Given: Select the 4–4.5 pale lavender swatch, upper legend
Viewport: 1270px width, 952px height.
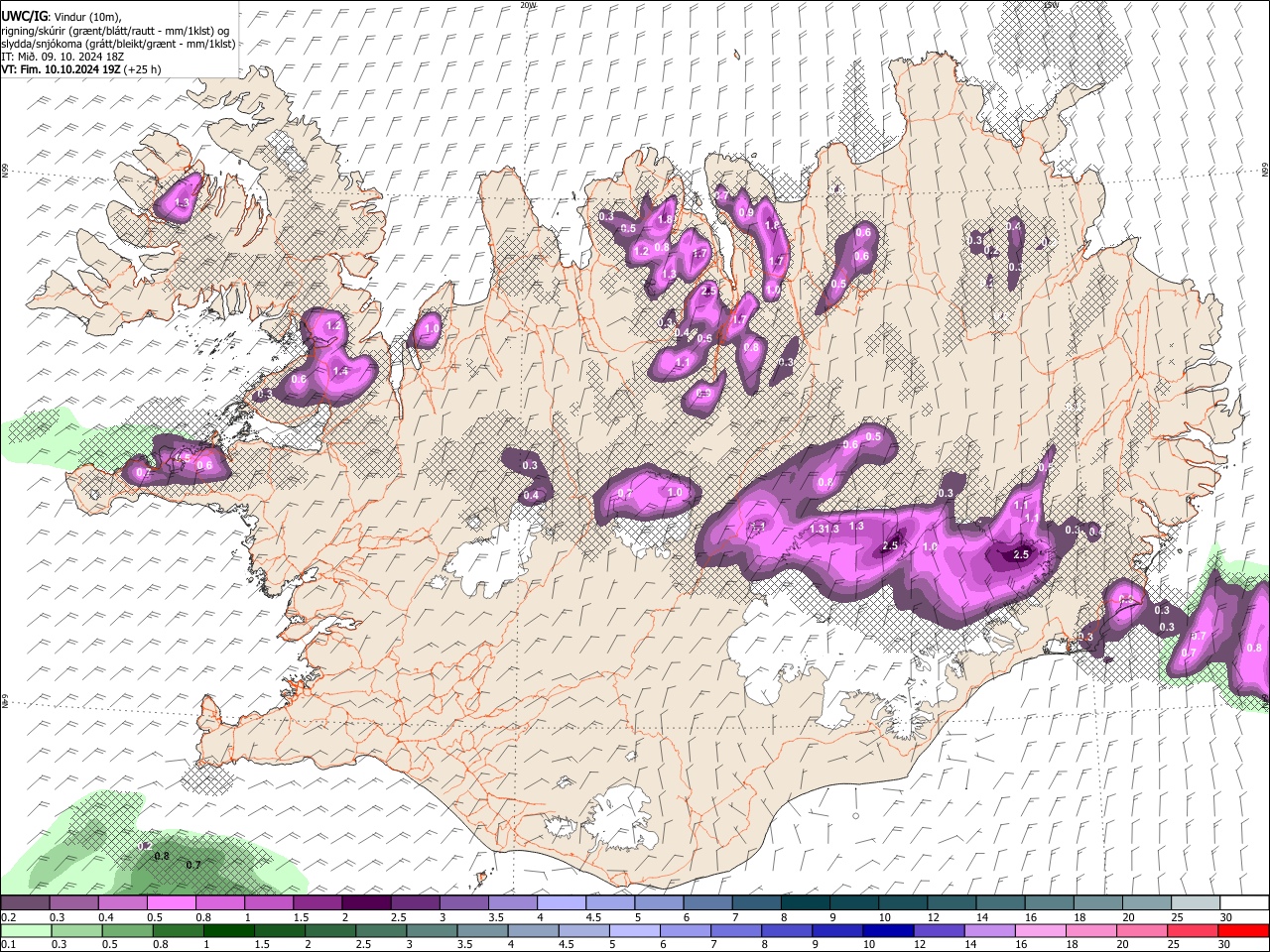Looking at the screenshot, I should click(562, 903).
